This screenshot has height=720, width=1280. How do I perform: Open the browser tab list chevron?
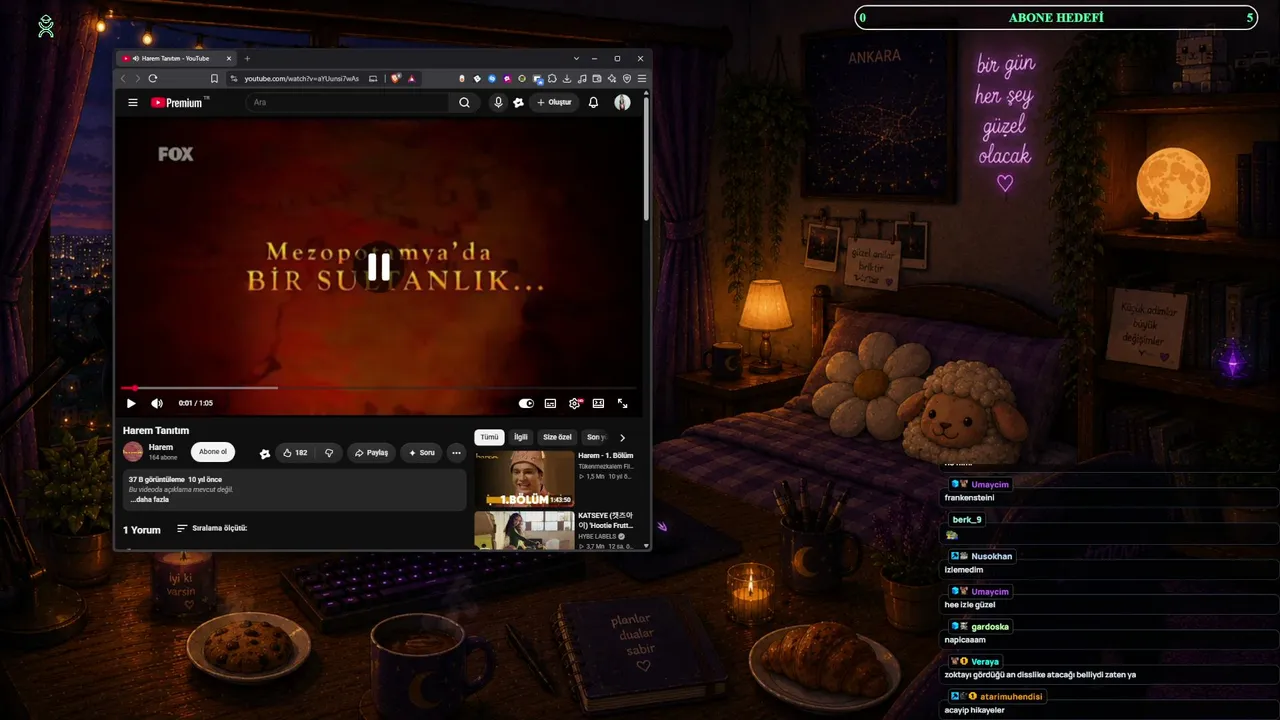(x=576, y=59)
